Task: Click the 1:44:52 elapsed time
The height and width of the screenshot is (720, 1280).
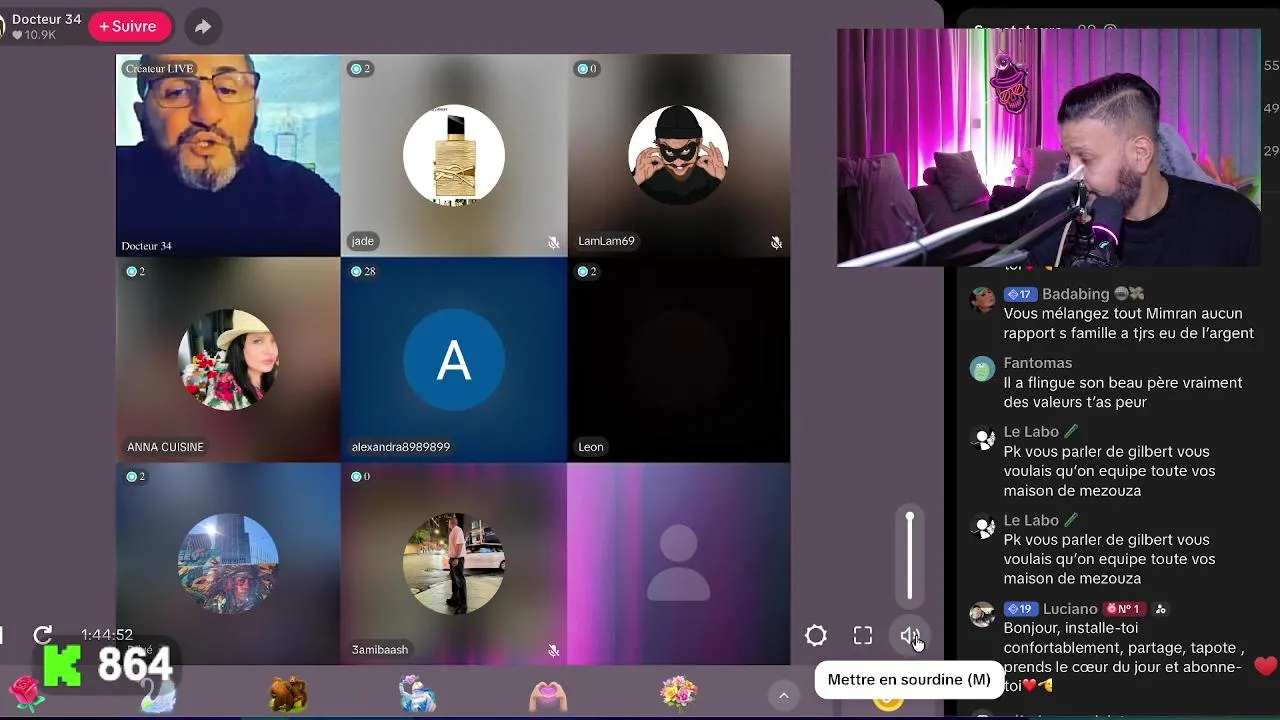Action: point(107,635)
